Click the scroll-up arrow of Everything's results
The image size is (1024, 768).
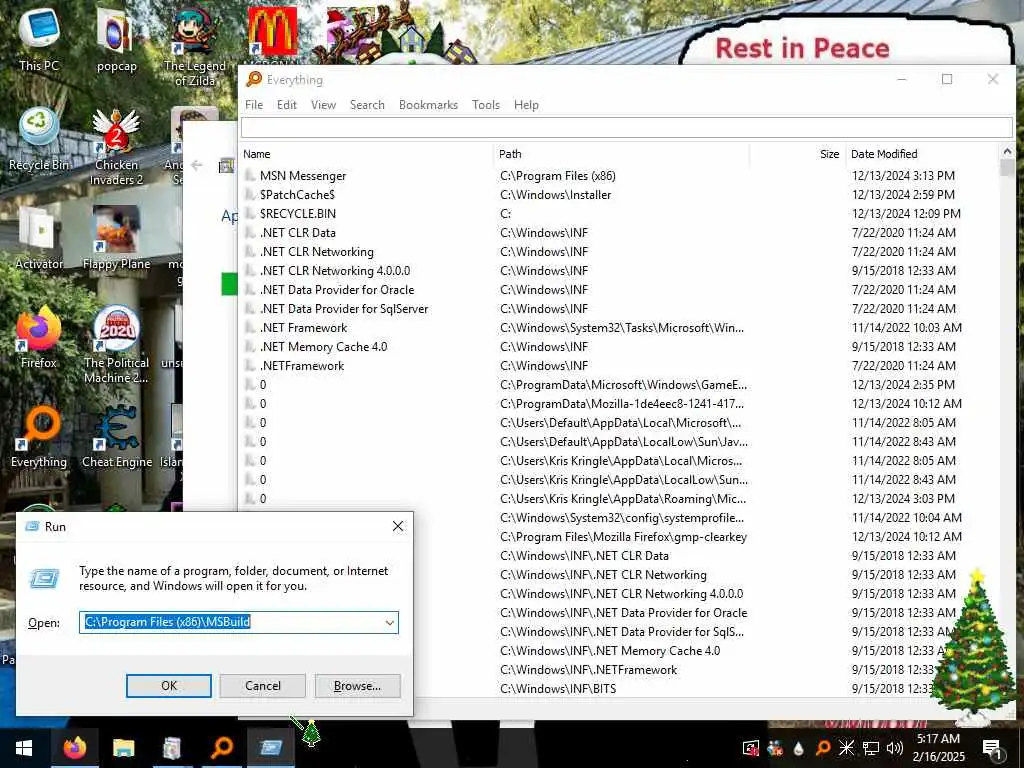tap(1007, 152)
